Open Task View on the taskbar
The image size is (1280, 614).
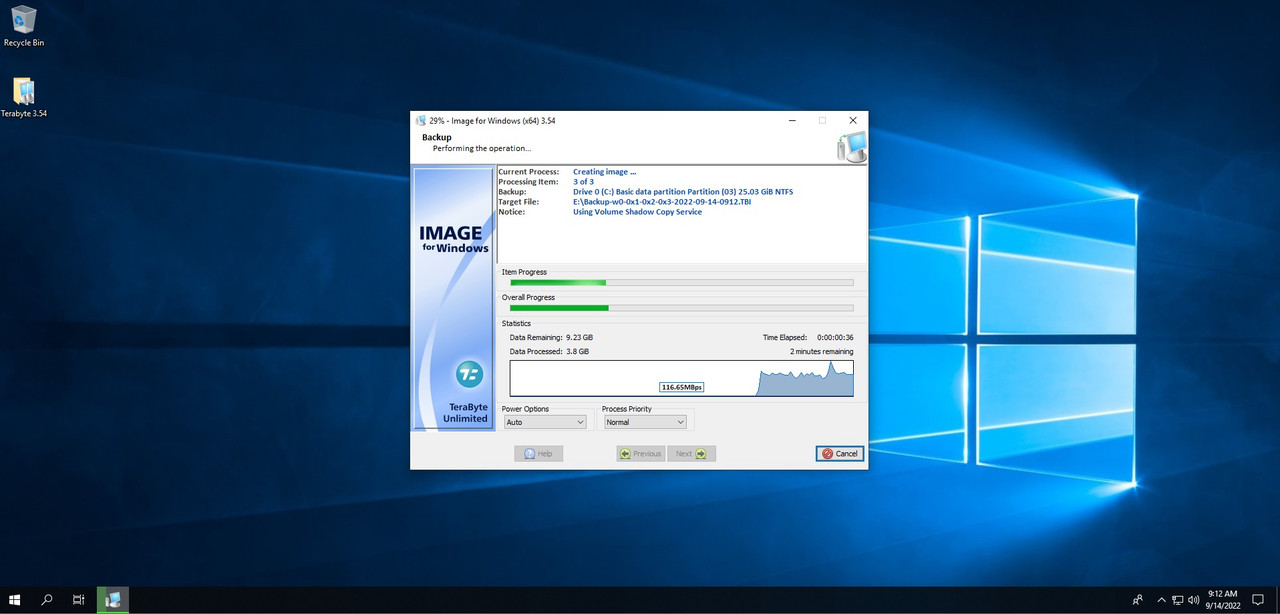[78, 600]
